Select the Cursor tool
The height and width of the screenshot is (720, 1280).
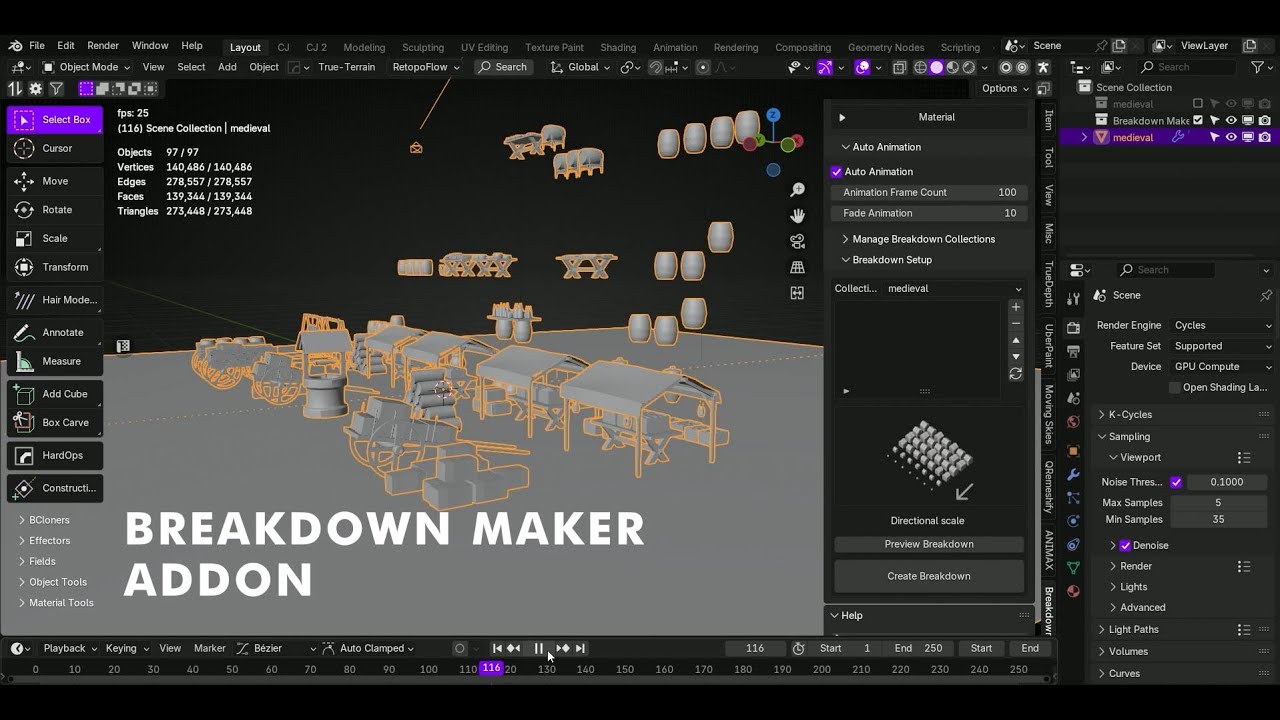[55, 148]
